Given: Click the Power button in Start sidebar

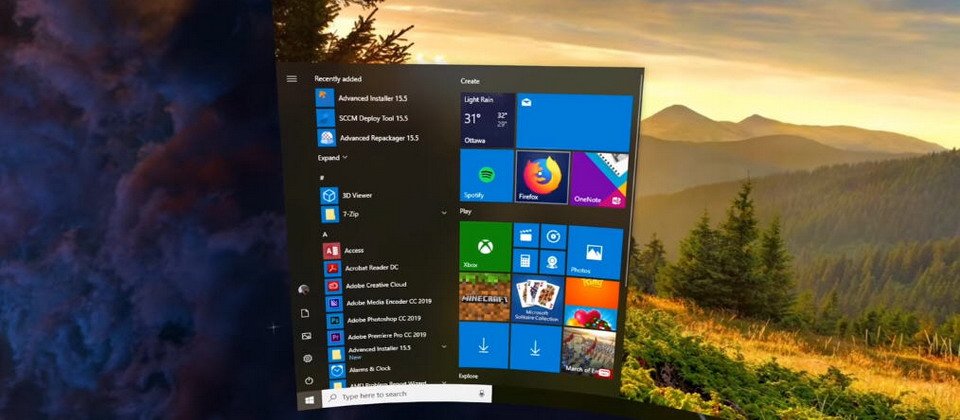Looking at the screenshot, I should click(308, 380).
